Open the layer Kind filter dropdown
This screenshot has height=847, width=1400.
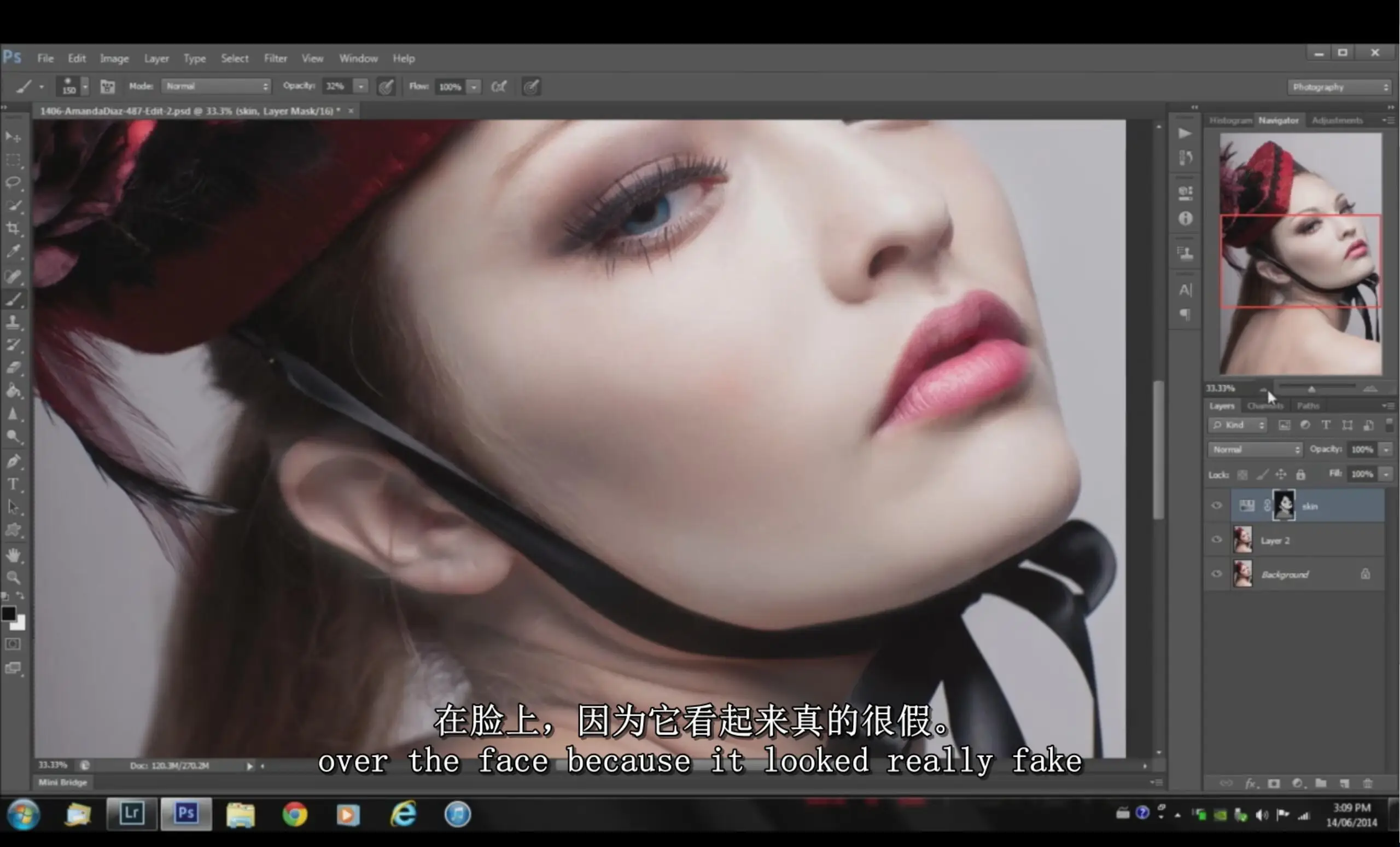click(x=1237, y=425)
